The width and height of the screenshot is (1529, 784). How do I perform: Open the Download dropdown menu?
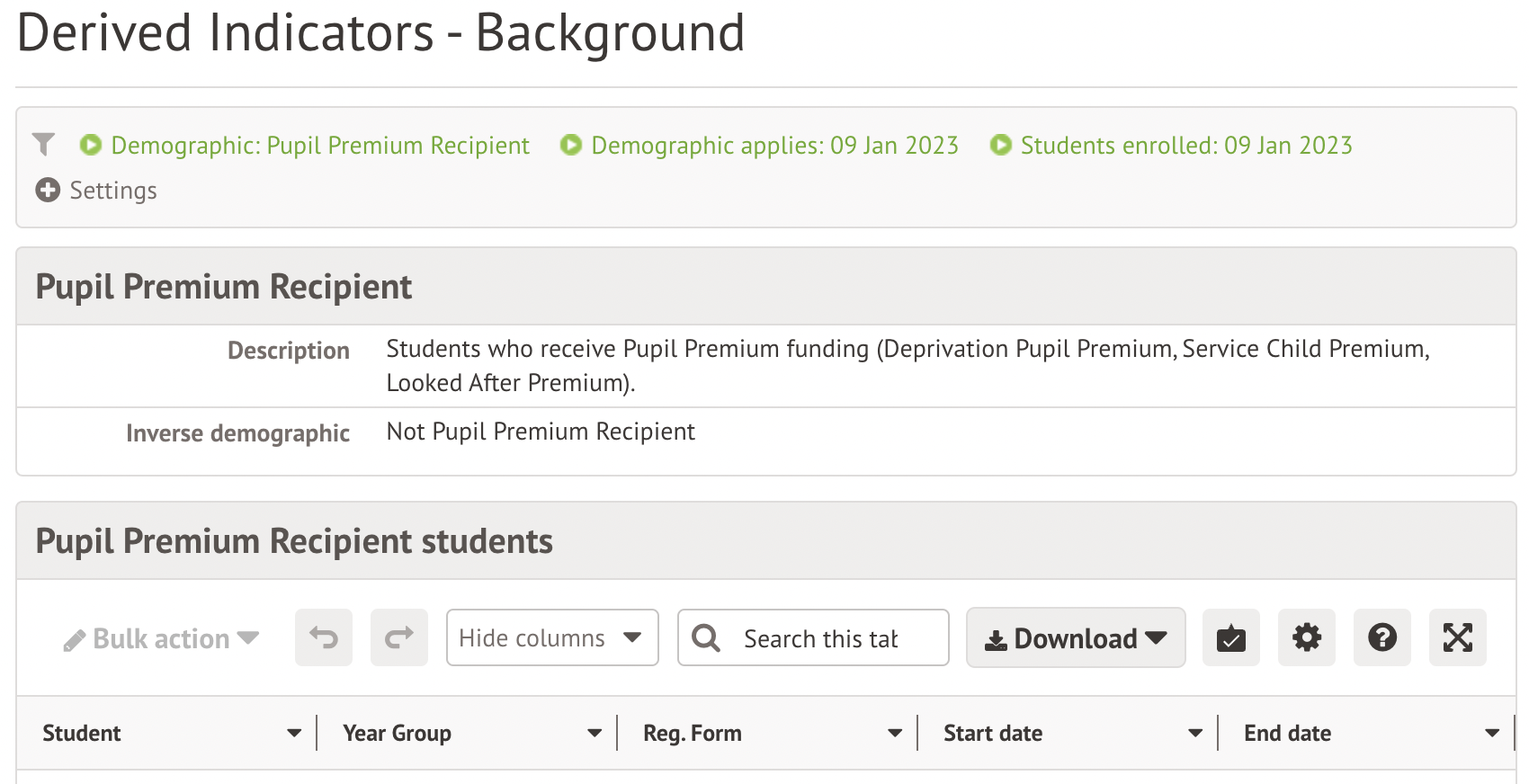click(x=1076, y=637)
